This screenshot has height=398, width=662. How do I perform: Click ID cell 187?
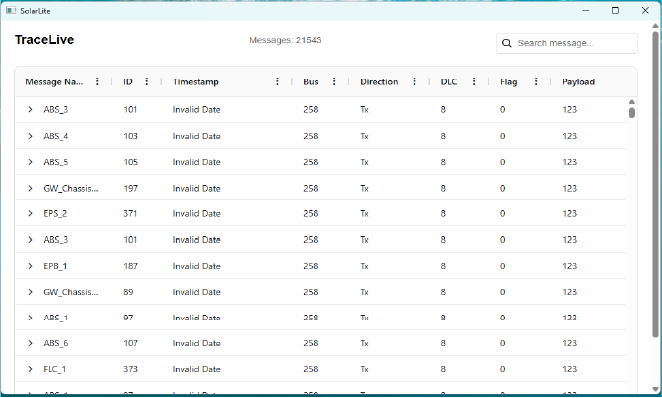click(130, 266)
